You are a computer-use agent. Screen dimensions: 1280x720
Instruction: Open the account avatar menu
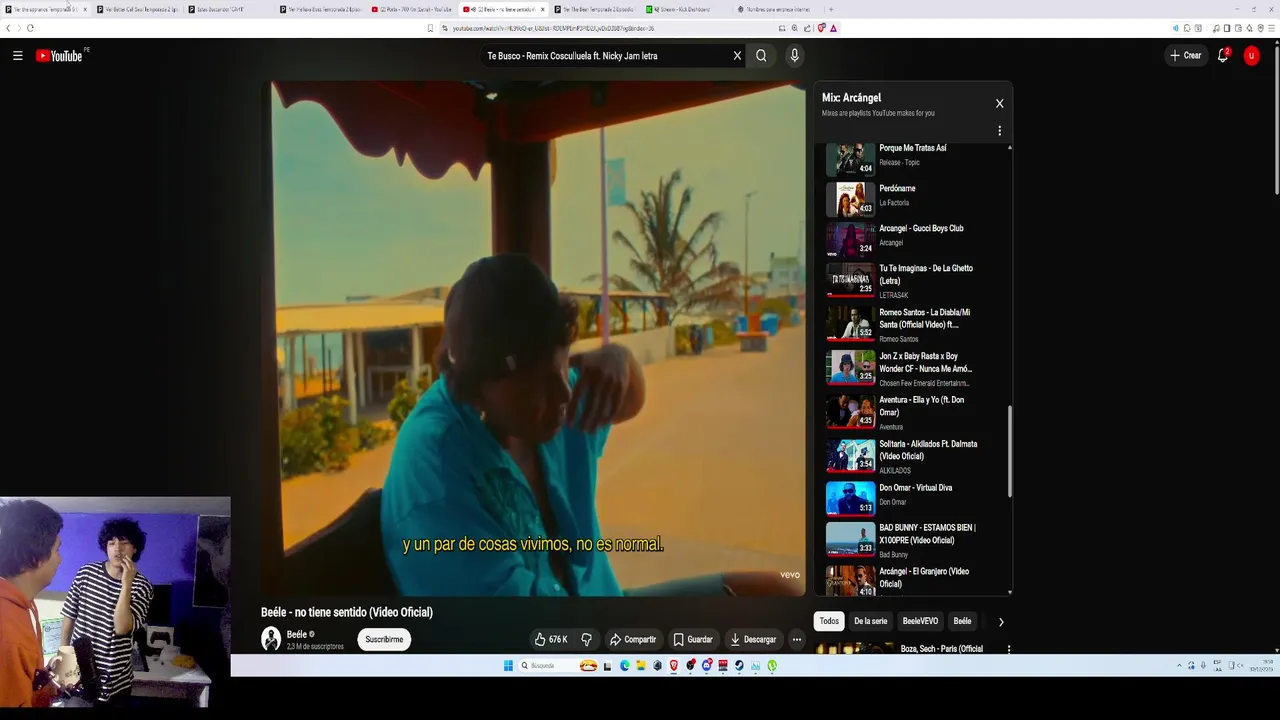pyautogui.click(x=1251, y=56)
